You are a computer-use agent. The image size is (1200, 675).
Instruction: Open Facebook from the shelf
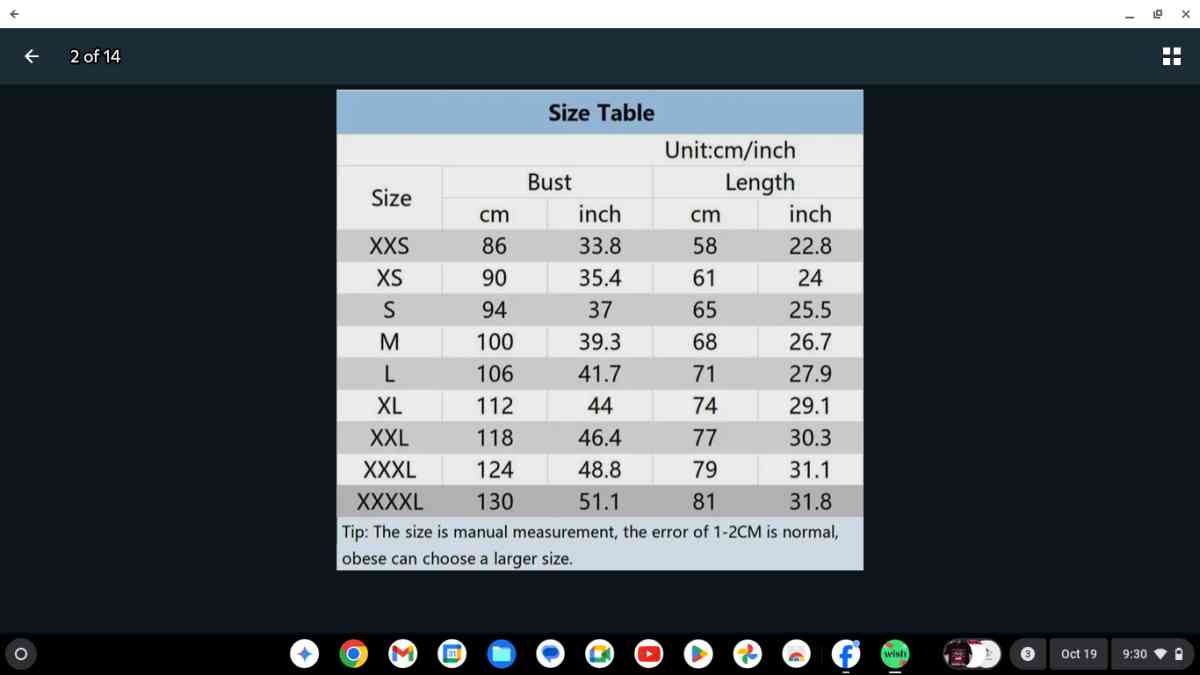[x=846, y=654]
